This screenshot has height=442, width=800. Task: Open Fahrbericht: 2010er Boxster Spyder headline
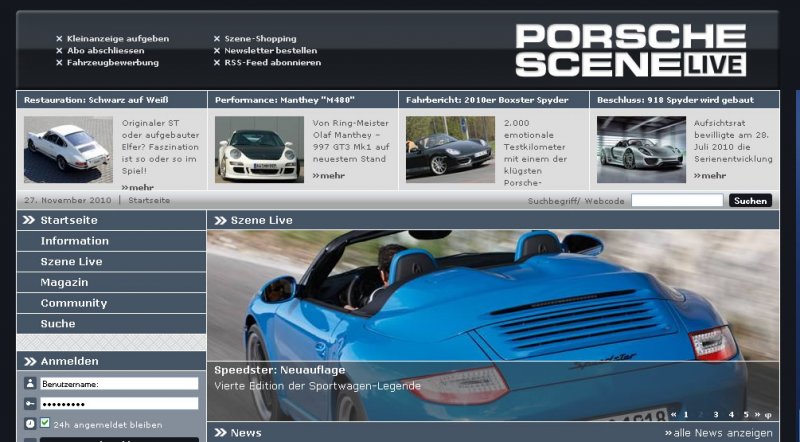click(x=487, y=100)
